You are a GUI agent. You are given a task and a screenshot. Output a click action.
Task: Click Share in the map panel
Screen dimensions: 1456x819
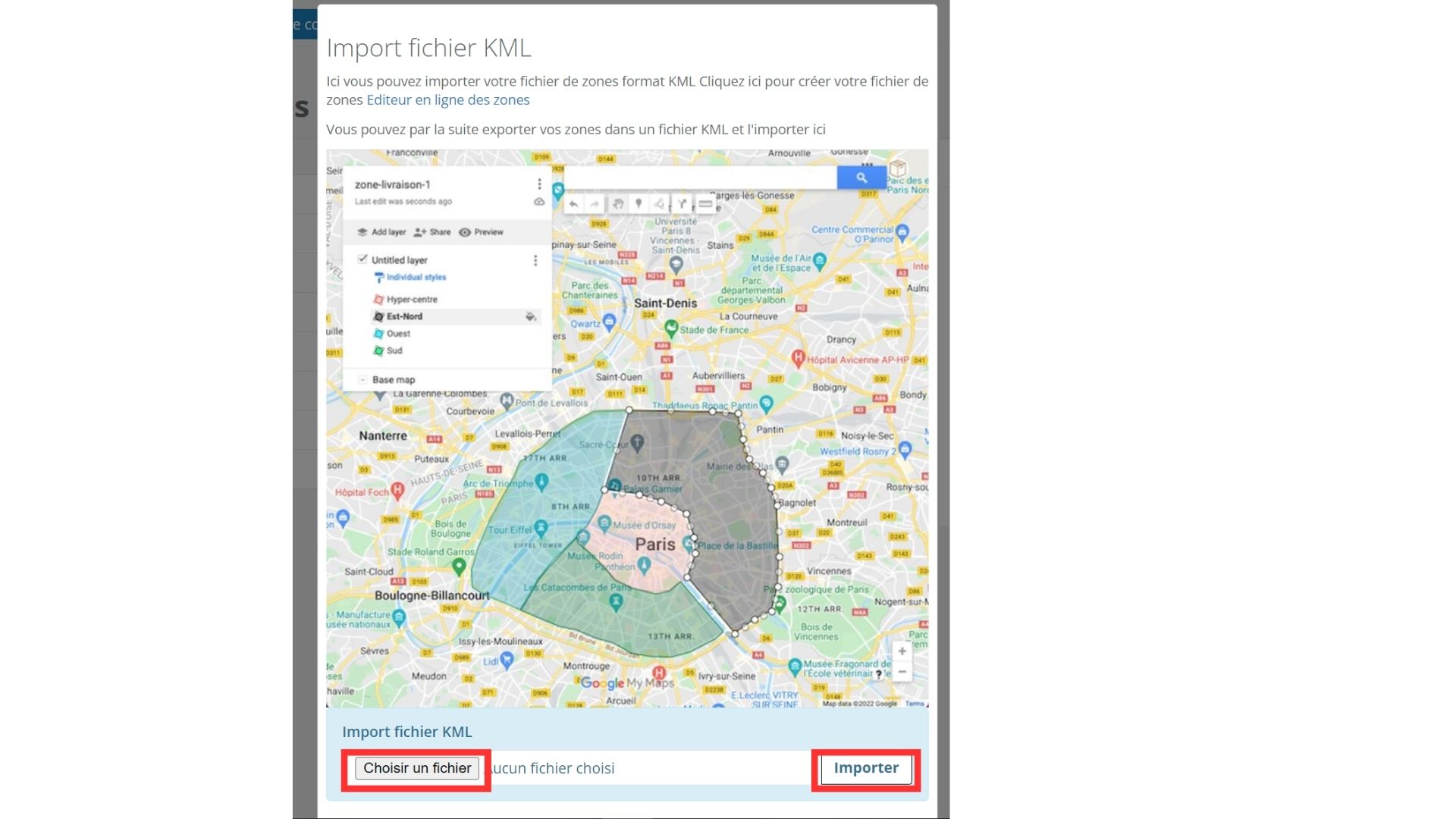(432, 232)
